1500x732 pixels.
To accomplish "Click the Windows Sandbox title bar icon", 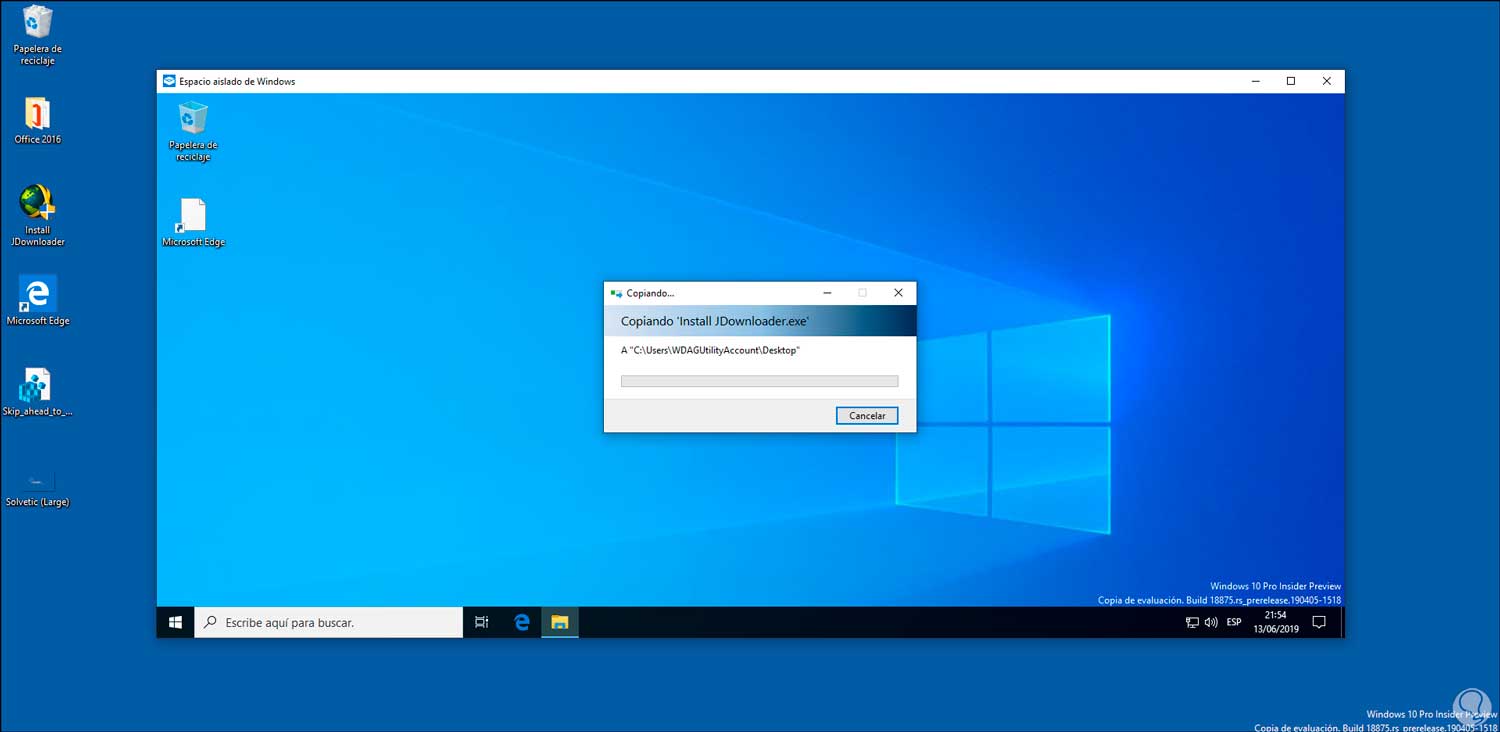I will tap(169, 81).
